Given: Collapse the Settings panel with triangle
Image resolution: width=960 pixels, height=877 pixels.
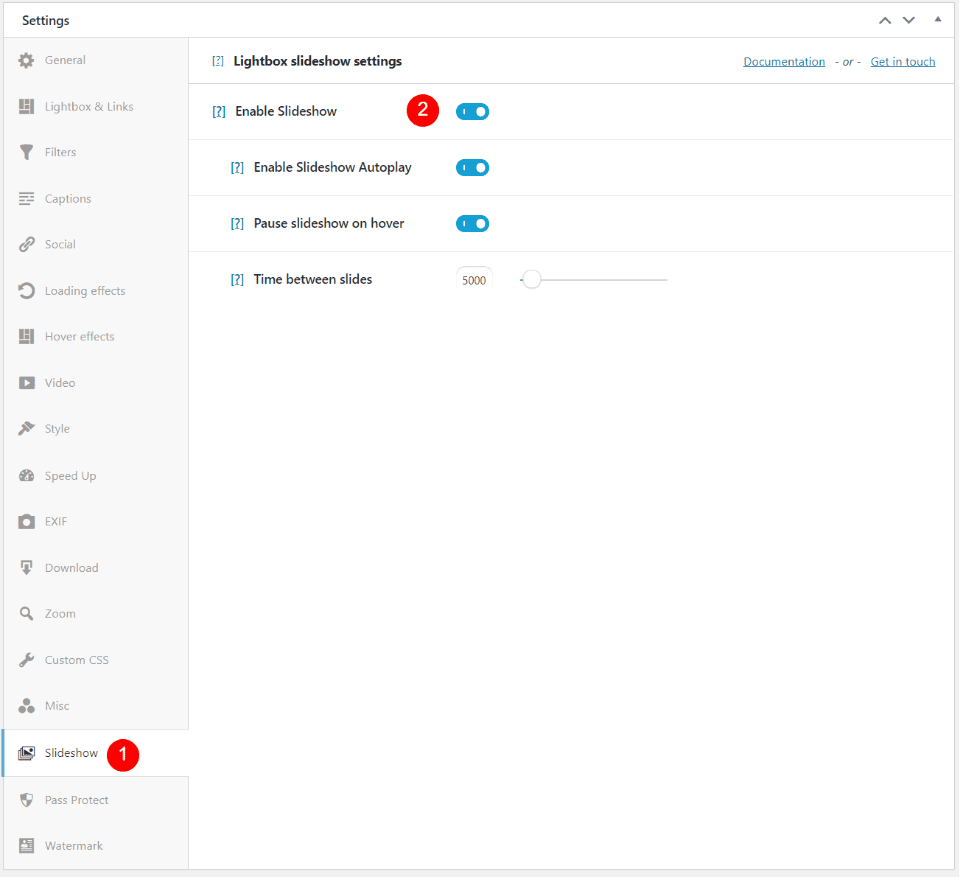Looking at the screenshot, I should coord(937,20).
